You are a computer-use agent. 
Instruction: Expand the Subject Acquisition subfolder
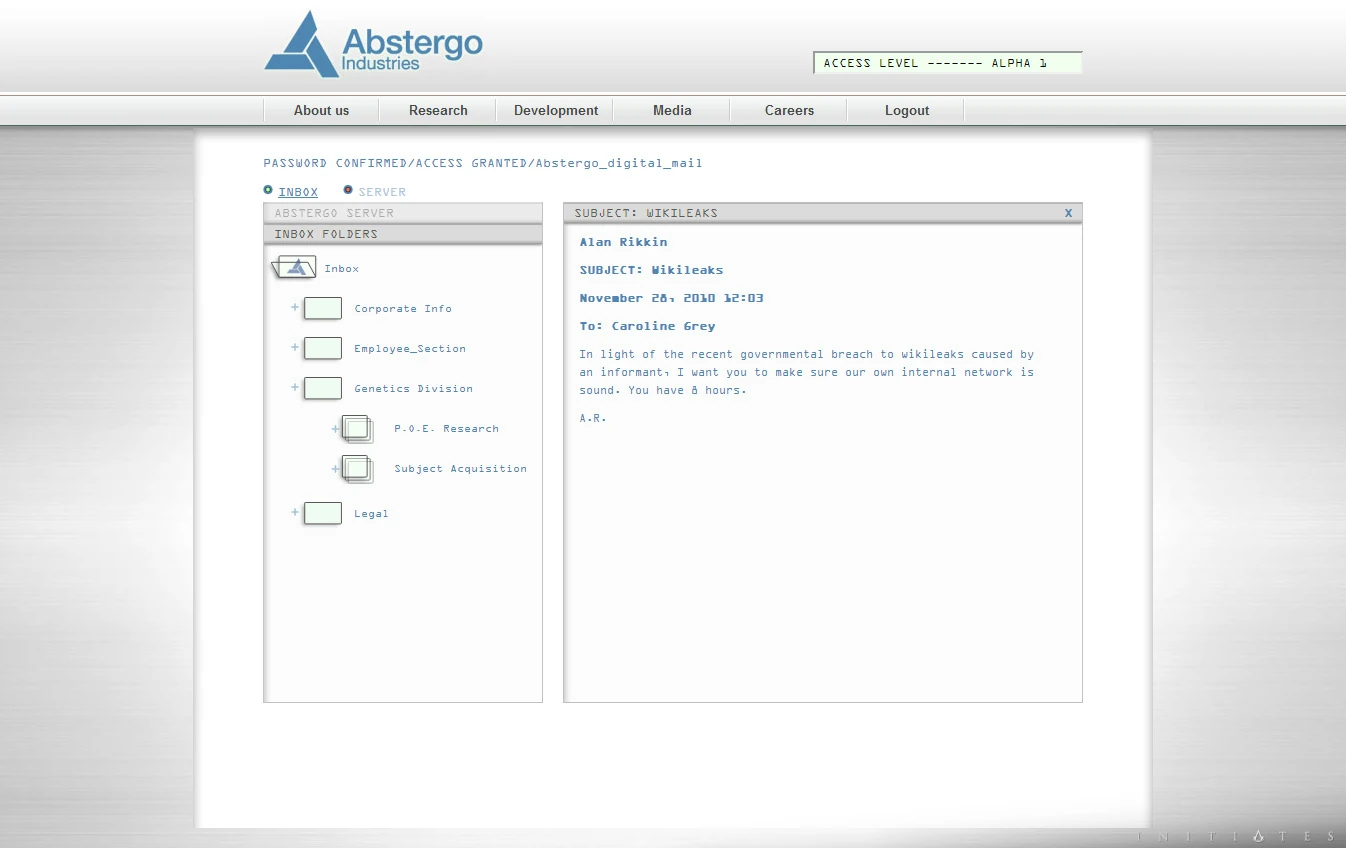pos(336,469)
